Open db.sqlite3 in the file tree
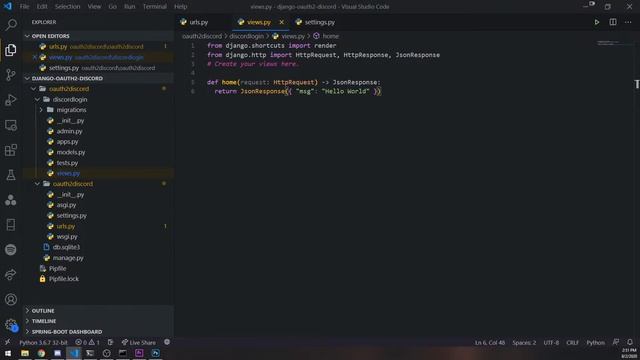Screen dimensions: 640x360 [x=66, y=247]
